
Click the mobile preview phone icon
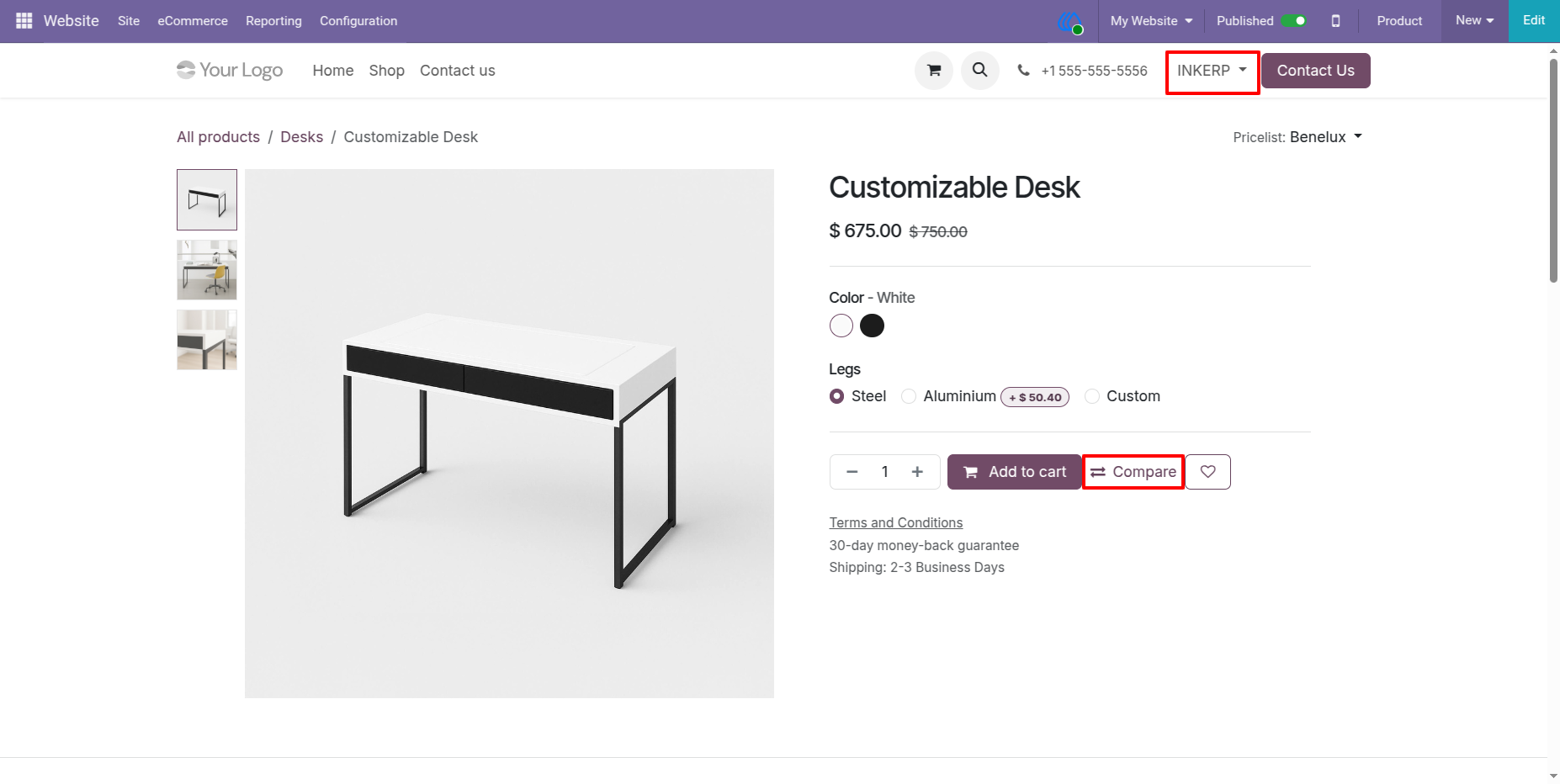click(1335, 21)
